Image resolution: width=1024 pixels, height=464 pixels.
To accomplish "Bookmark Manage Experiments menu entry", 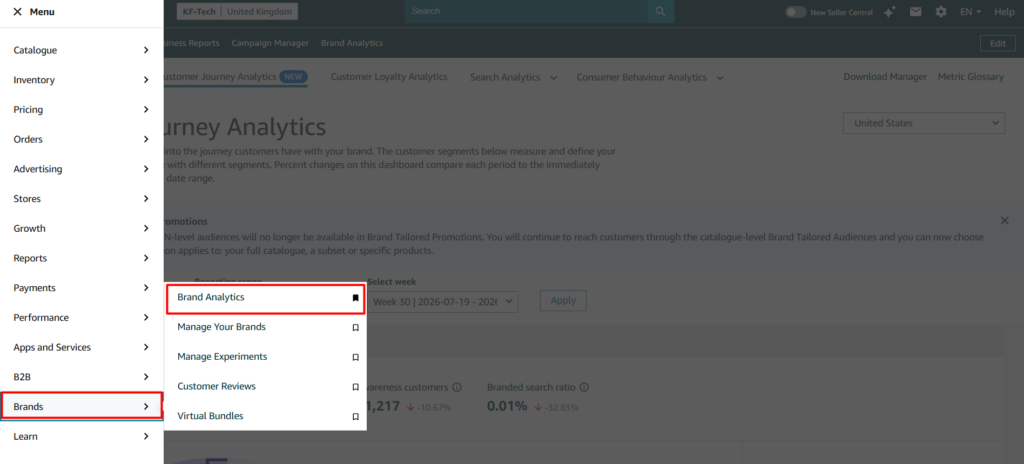I will (x=355, y=357).
